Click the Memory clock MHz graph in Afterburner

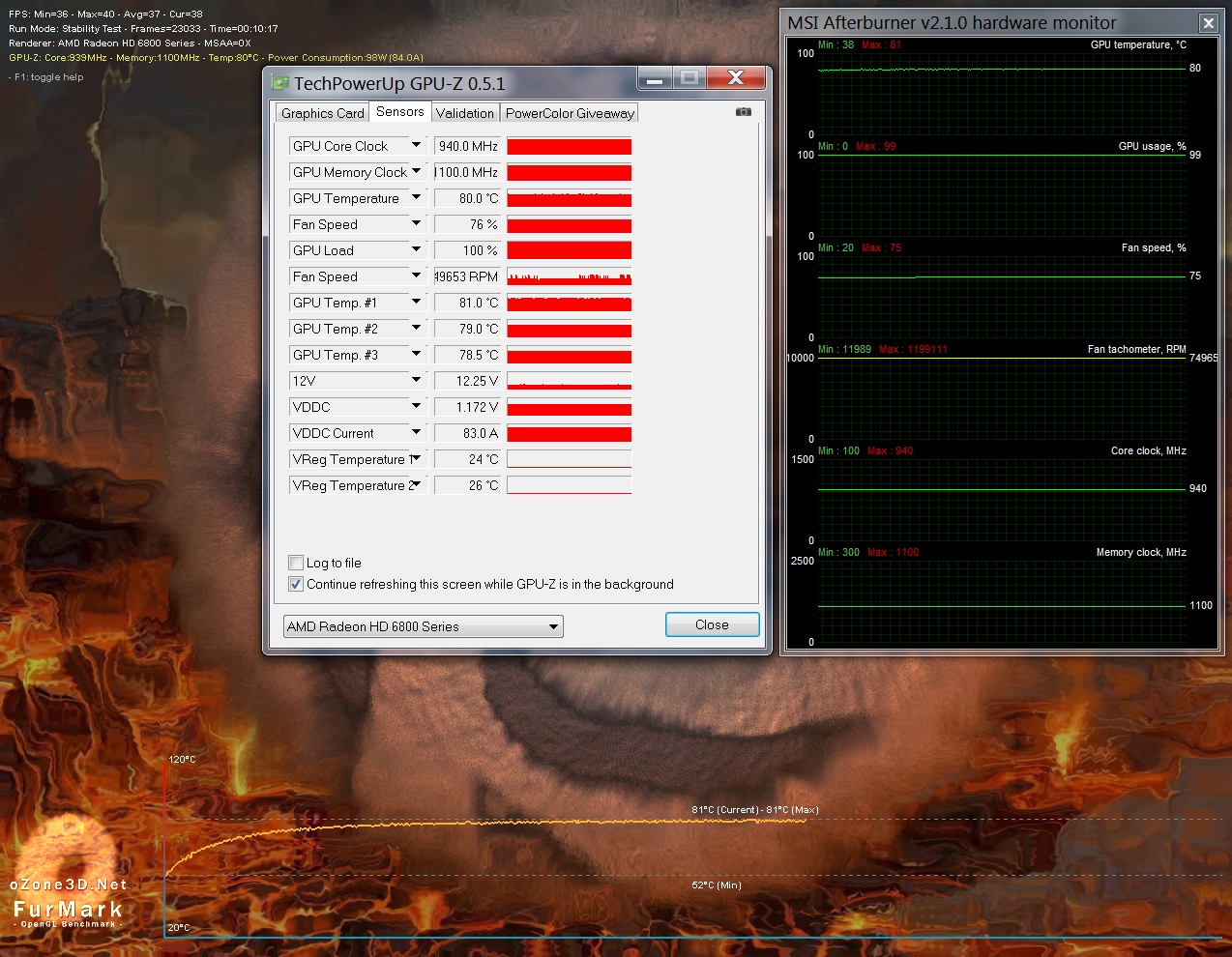1002,601
